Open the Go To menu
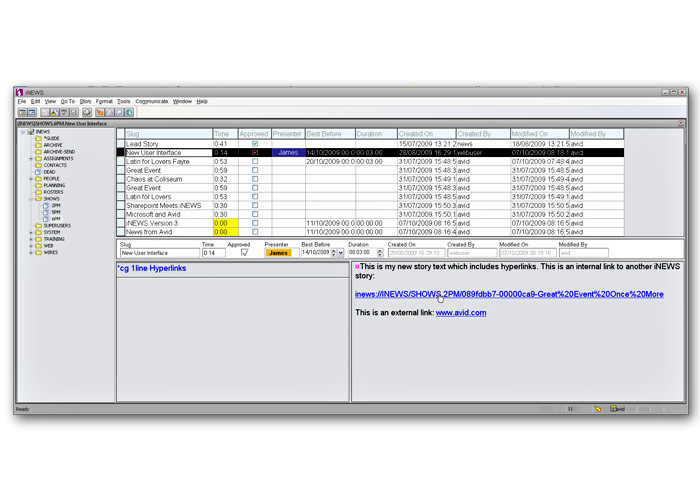 68,101
